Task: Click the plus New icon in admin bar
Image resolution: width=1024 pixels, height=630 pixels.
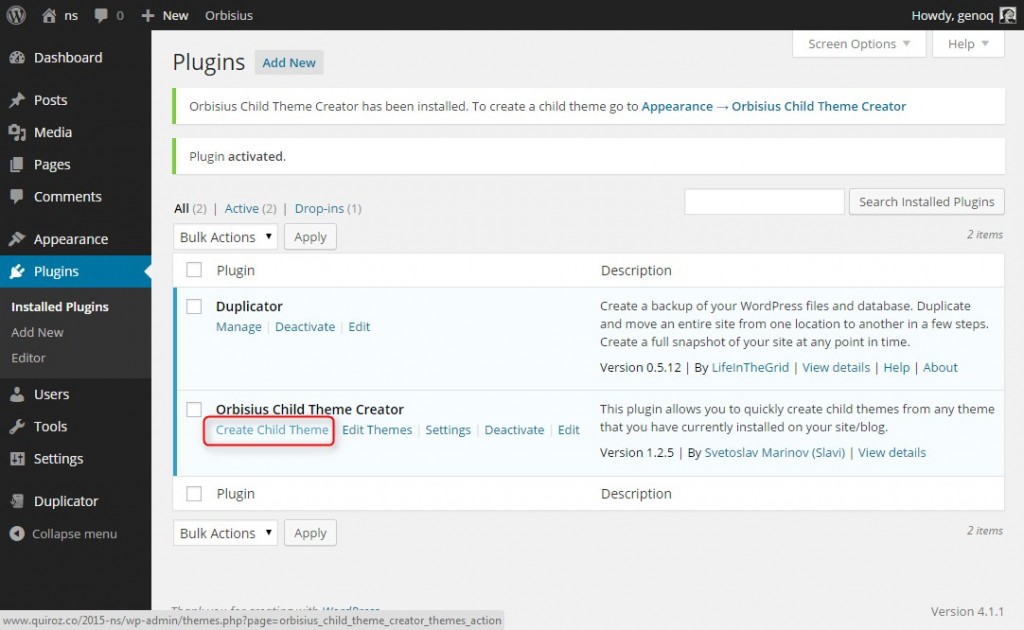Action: [148, 16]
